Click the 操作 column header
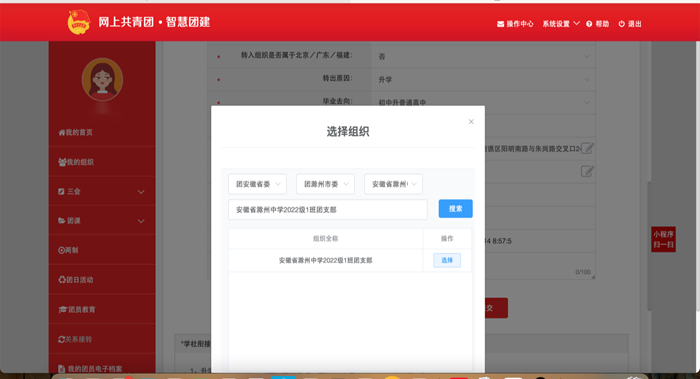 (x=447, y=239)
